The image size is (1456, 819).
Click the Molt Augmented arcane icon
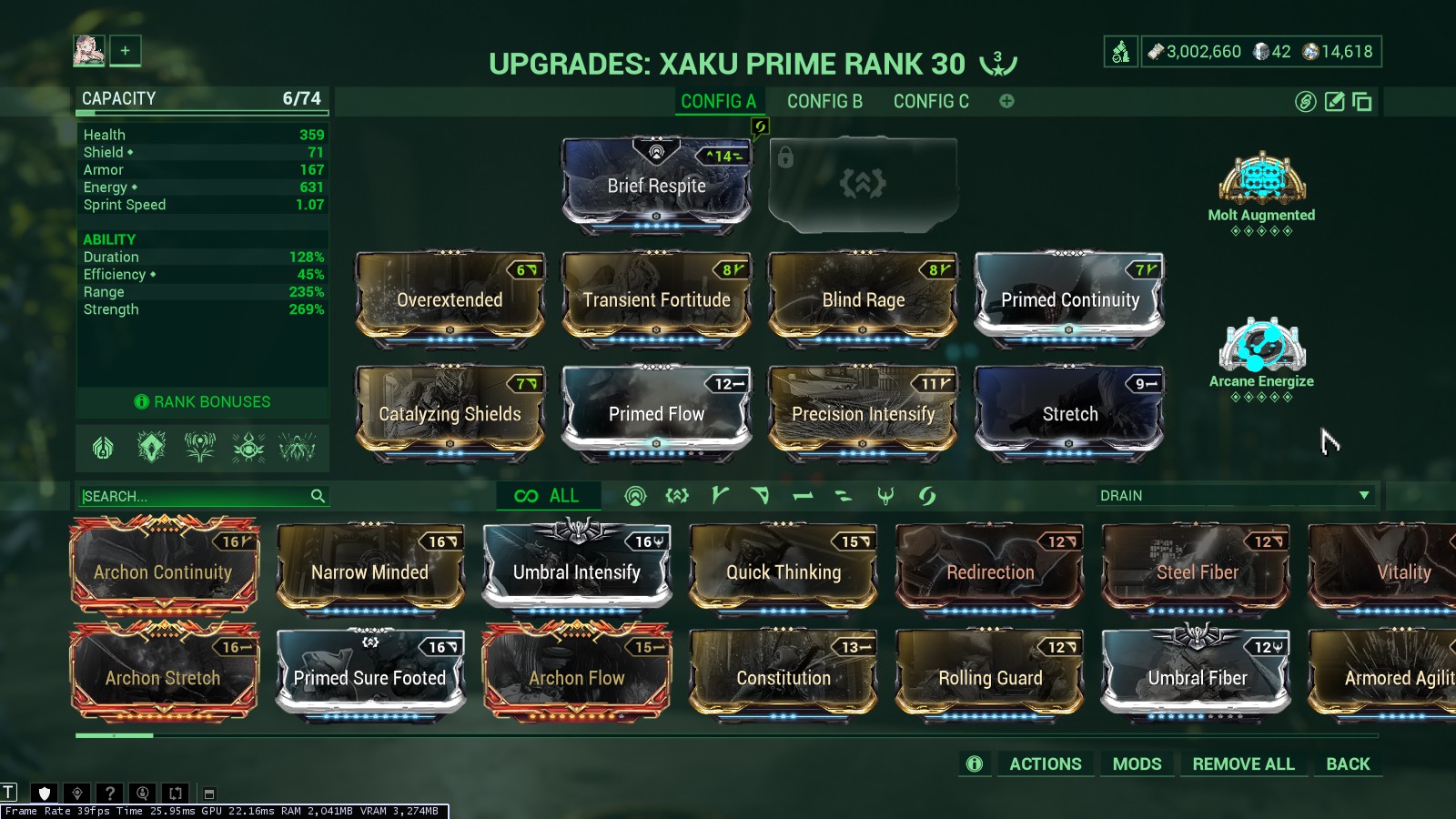pos(1261,177)
